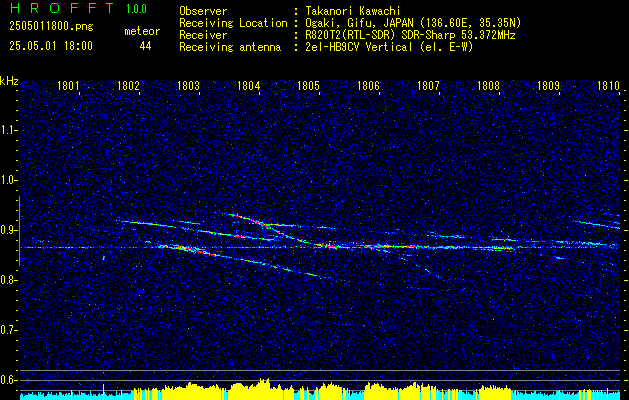629x400 pixels.
Task: Click the 1805 time marker
Action: [x=308, y=85]
